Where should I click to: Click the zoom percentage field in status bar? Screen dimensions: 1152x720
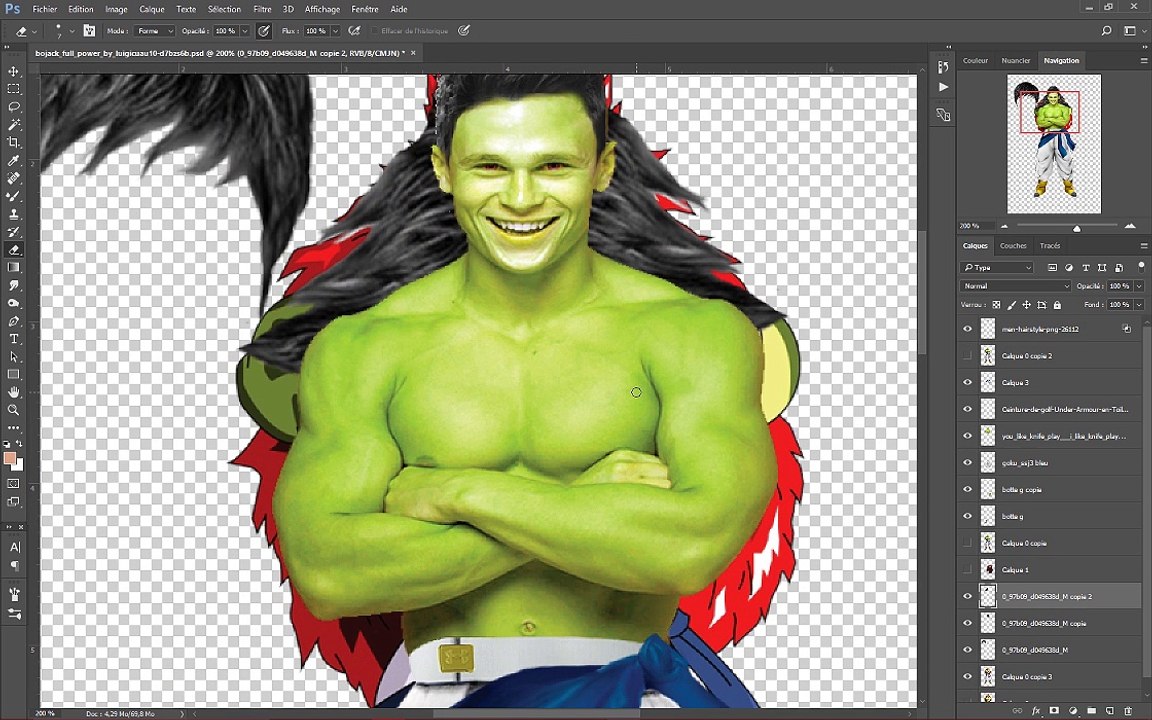(x=44, y=713)
